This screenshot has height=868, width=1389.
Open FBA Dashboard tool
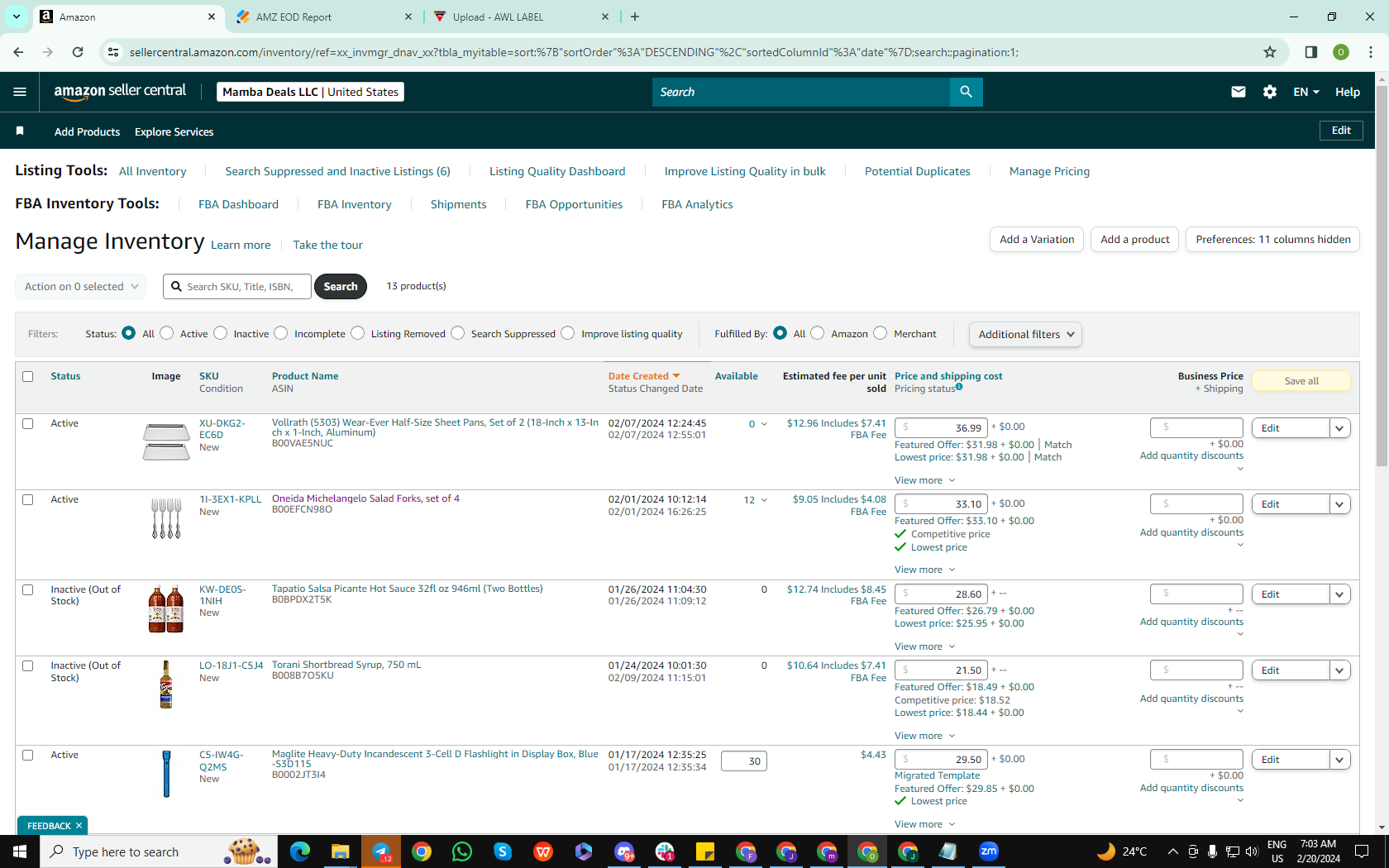238,204
